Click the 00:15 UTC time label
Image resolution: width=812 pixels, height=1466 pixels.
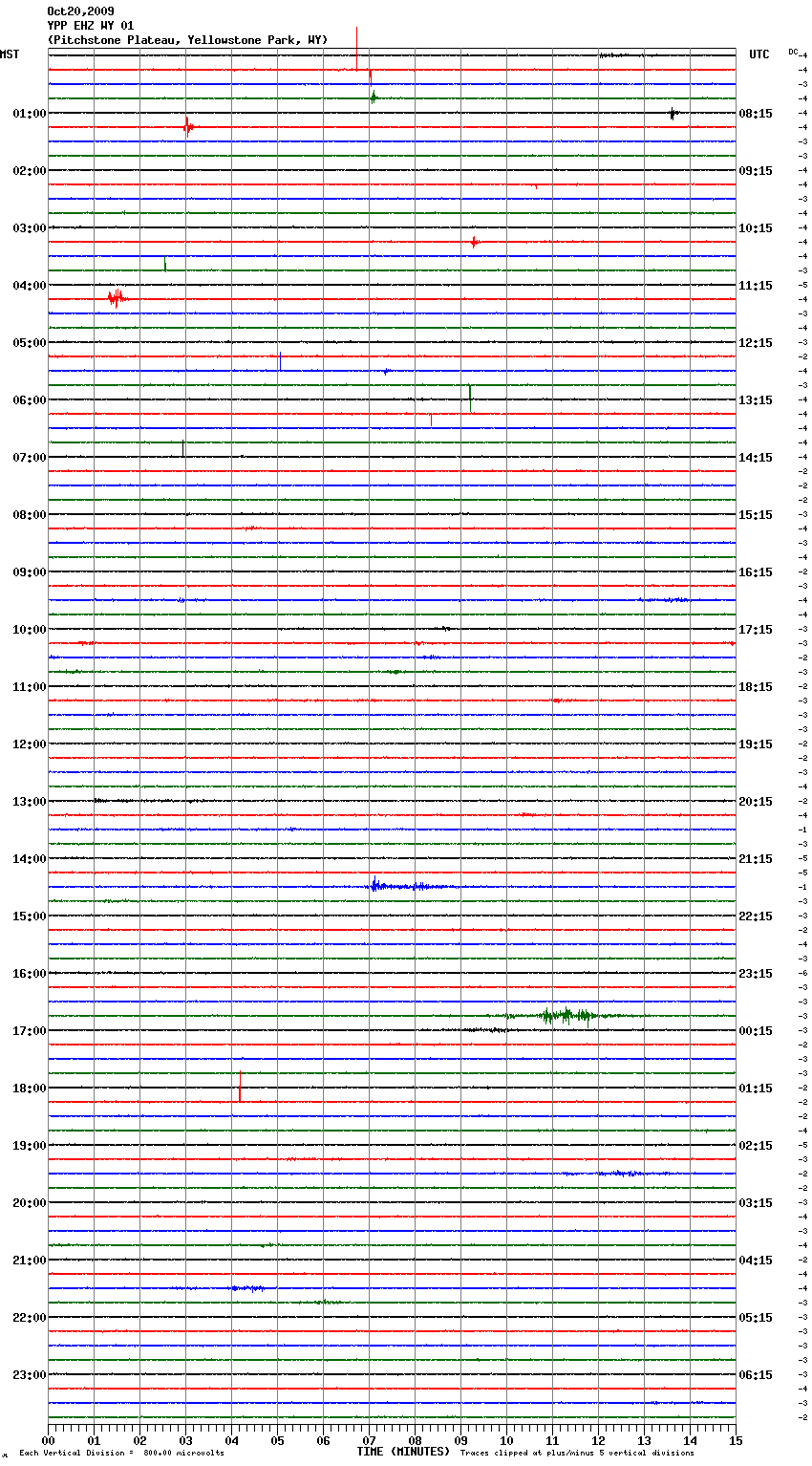point(756,1031)
